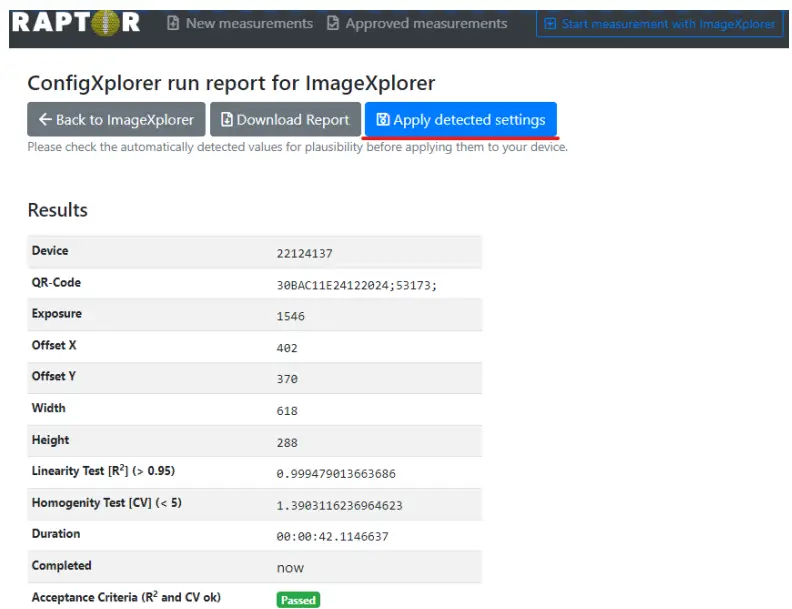Click the Exposure row label
The image size is (792, 609).
(57, 314)
